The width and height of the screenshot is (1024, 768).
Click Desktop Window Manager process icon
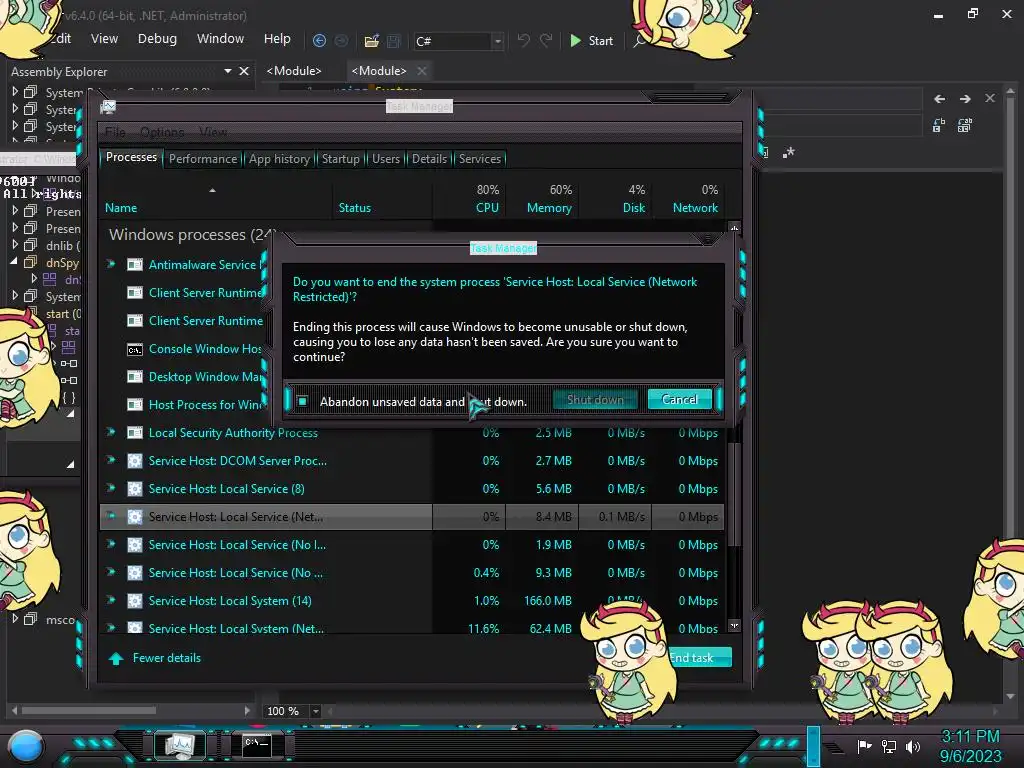click(135, 377)
